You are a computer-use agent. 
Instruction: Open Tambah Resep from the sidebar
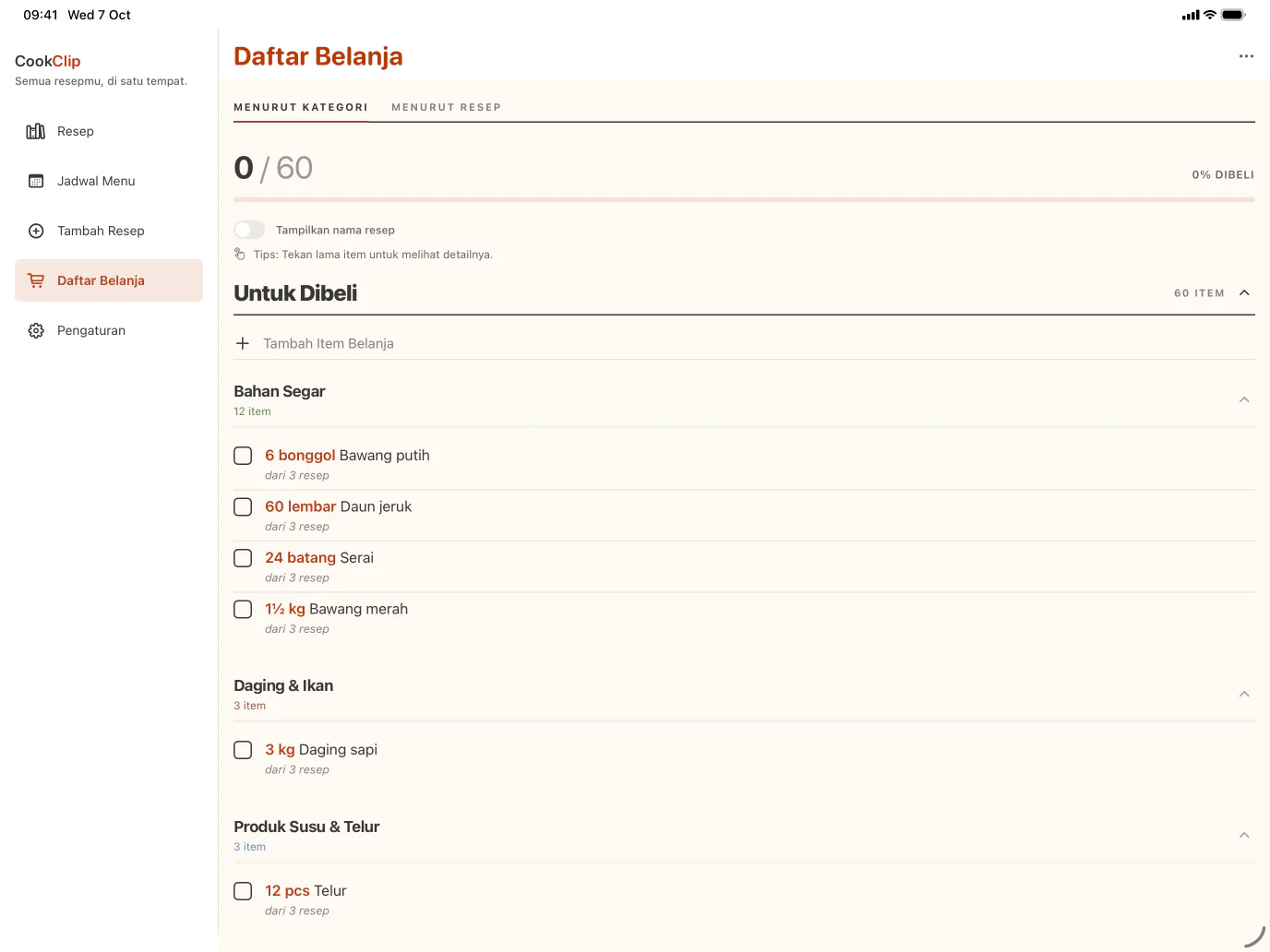pos(109,231)
